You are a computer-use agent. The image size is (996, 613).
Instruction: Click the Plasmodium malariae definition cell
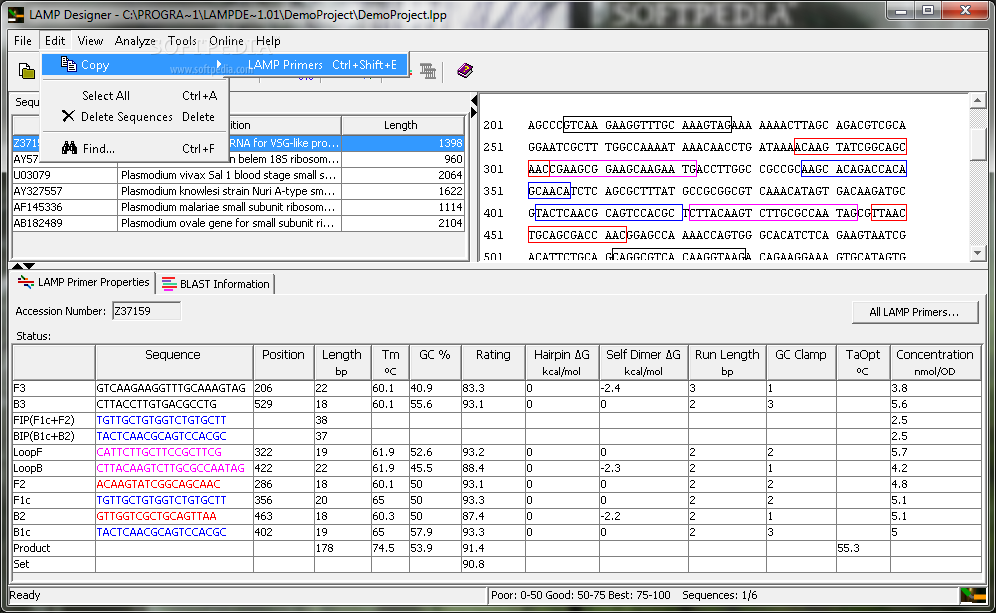coord(229,207)
